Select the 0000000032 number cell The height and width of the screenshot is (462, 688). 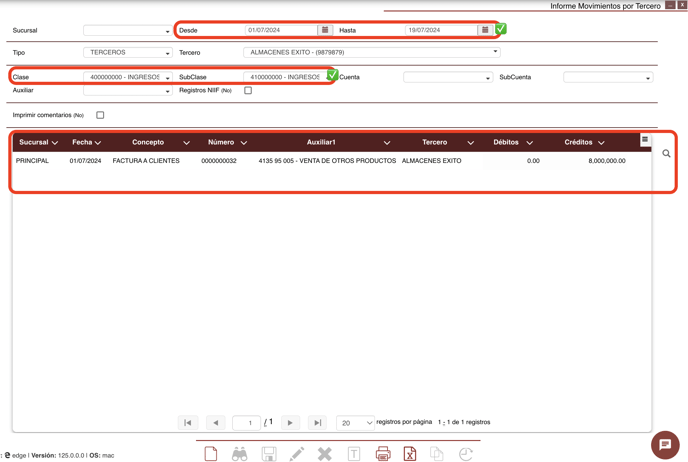[219, 161]
